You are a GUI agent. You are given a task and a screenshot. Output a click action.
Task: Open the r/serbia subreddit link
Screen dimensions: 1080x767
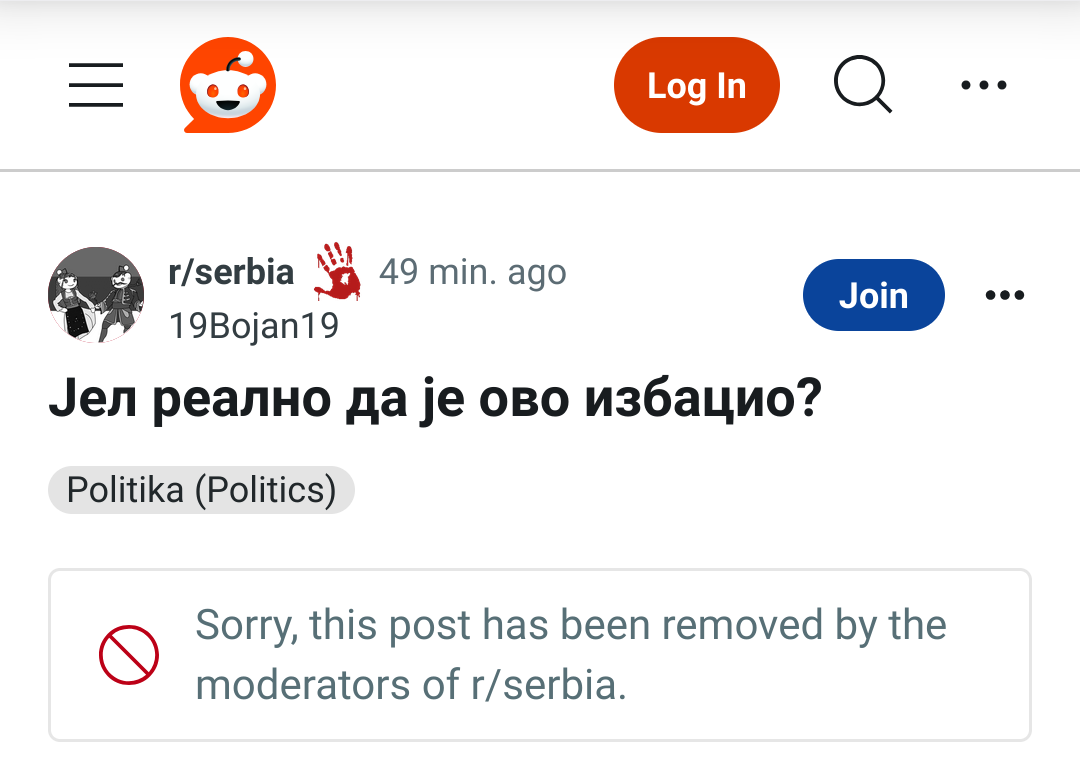pyautogui.click(x=232, y=272)
